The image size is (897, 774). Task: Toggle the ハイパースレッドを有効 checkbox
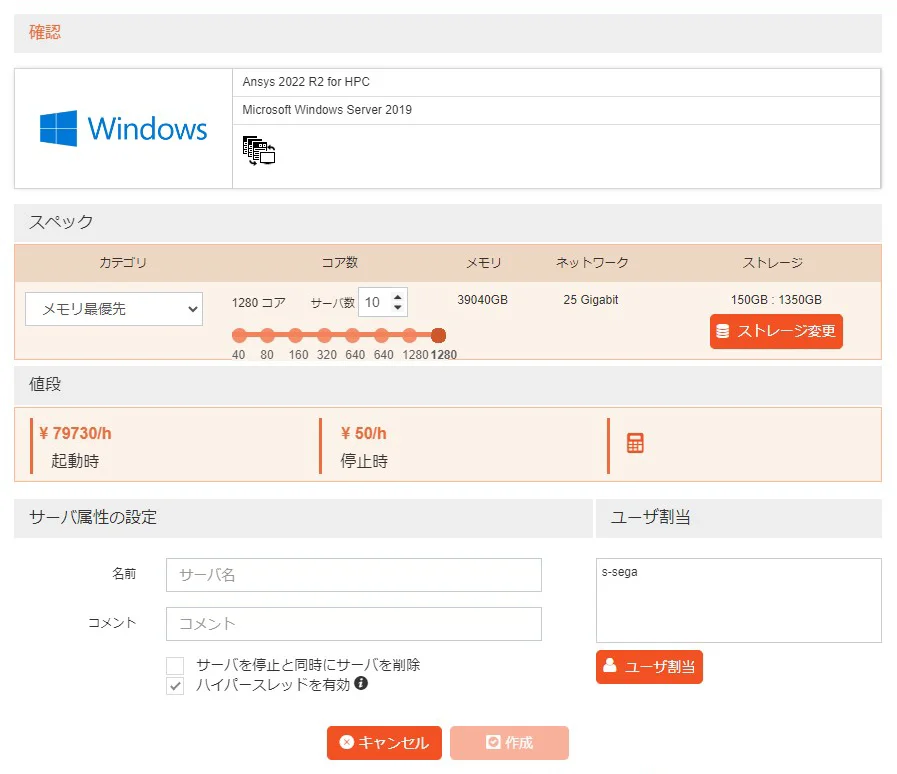[x=175, y=685]
